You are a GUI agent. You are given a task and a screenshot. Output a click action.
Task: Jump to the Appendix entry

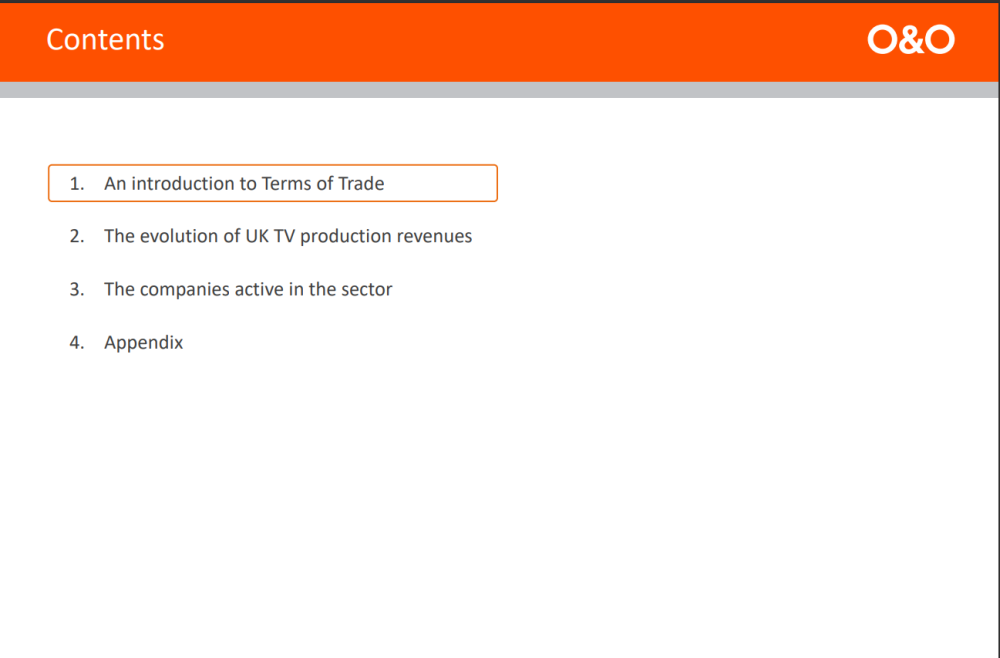coord(144,343)
